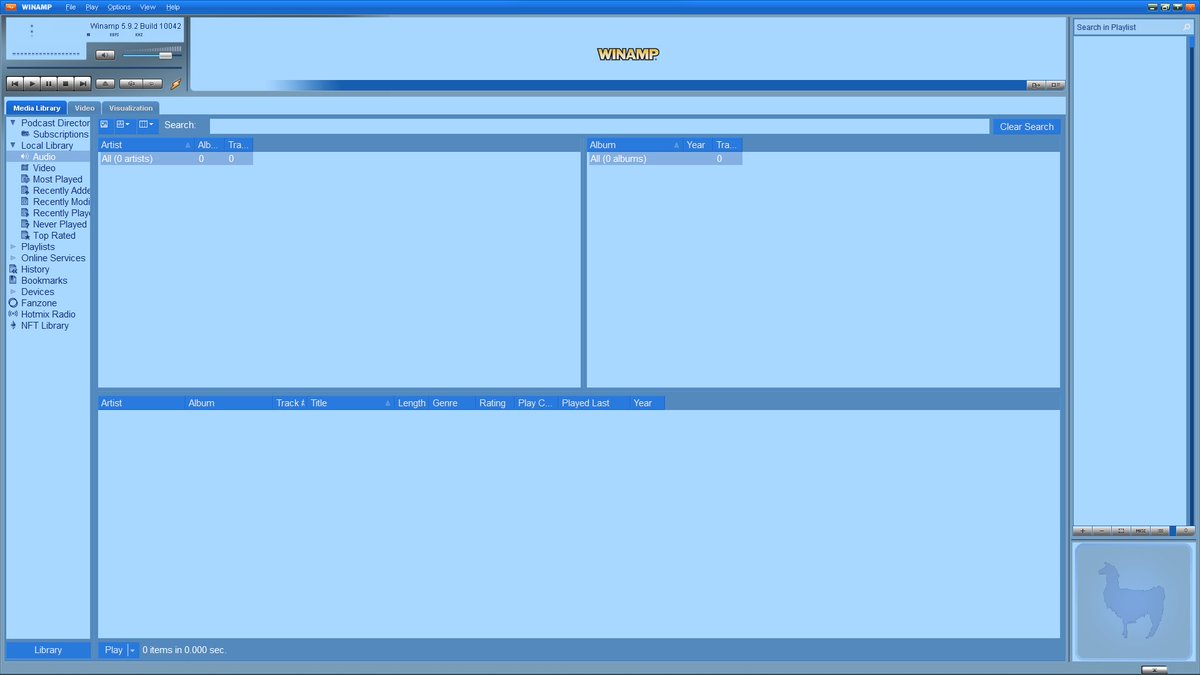Screen dimensions: 1200x675
Task: Expand the Online Services tree node
Action: click(12, 258)
